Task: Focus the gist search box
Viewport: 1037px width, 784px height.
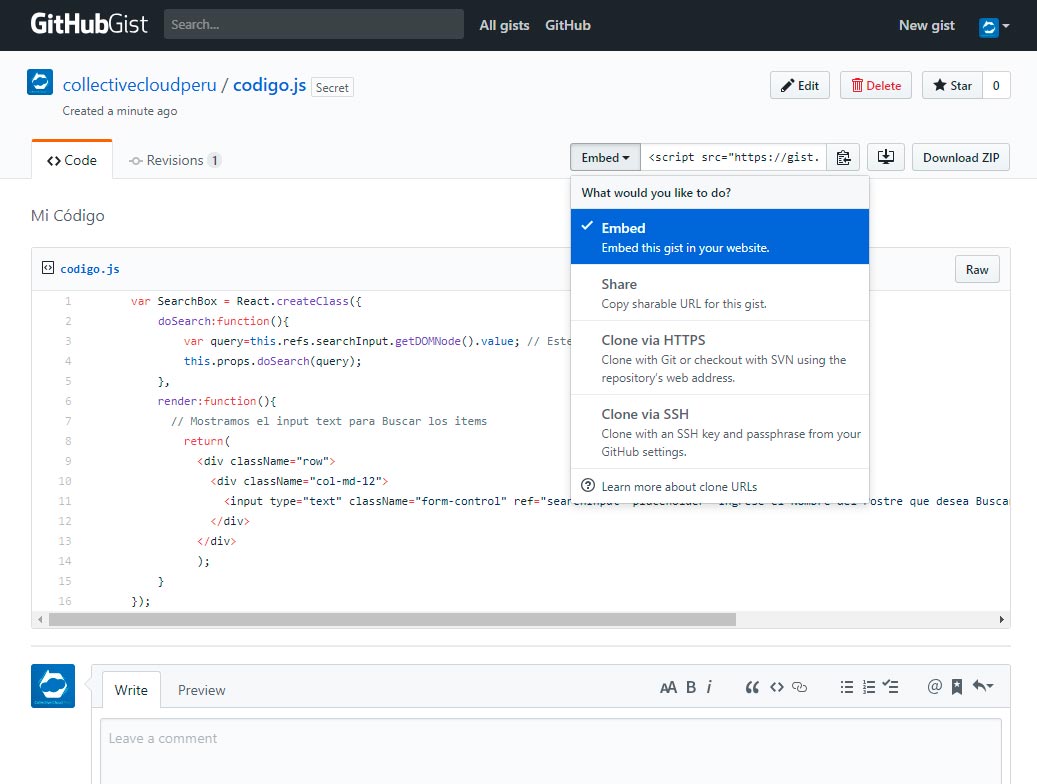Action: point(313,24)
